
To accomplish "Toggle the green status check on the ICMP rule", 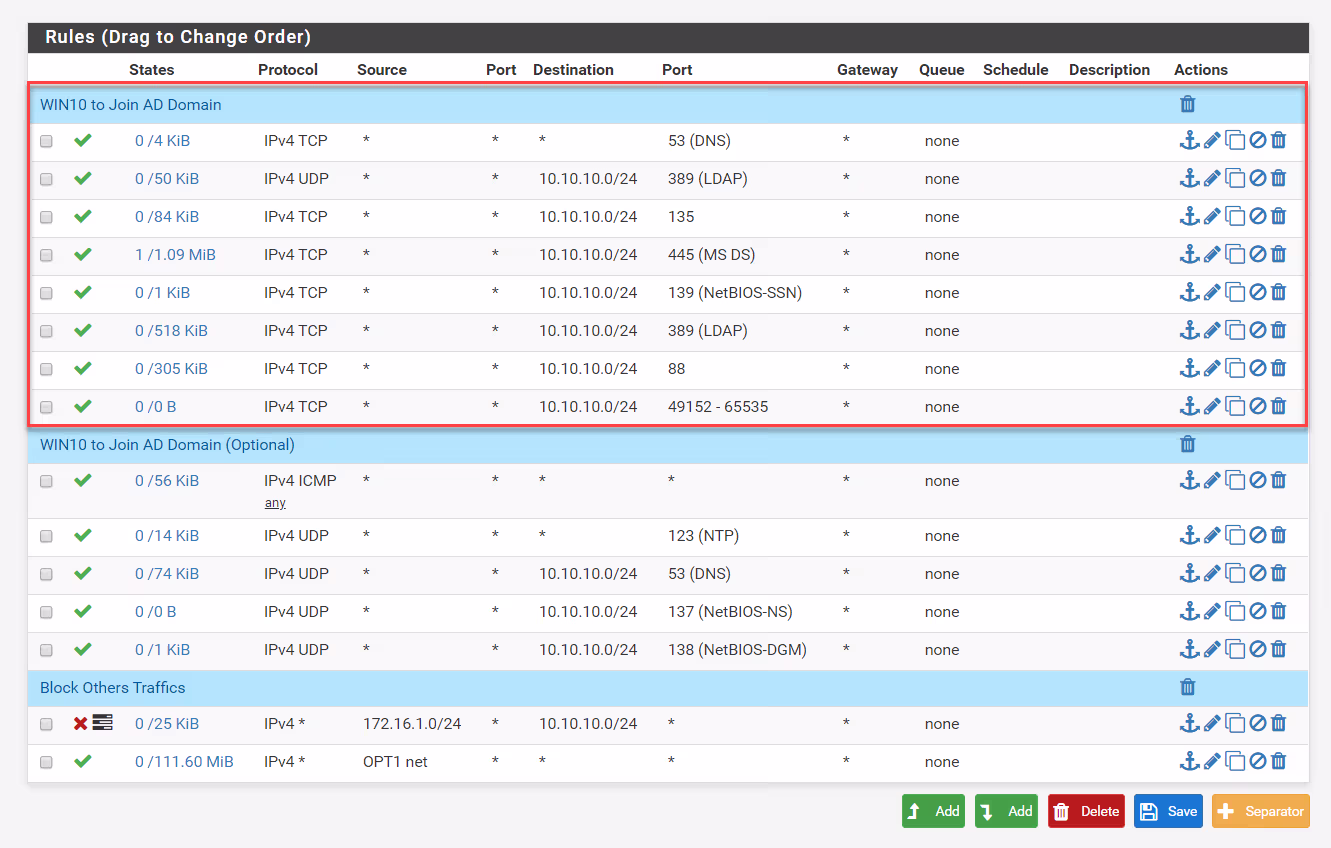I will coord(83,481).
